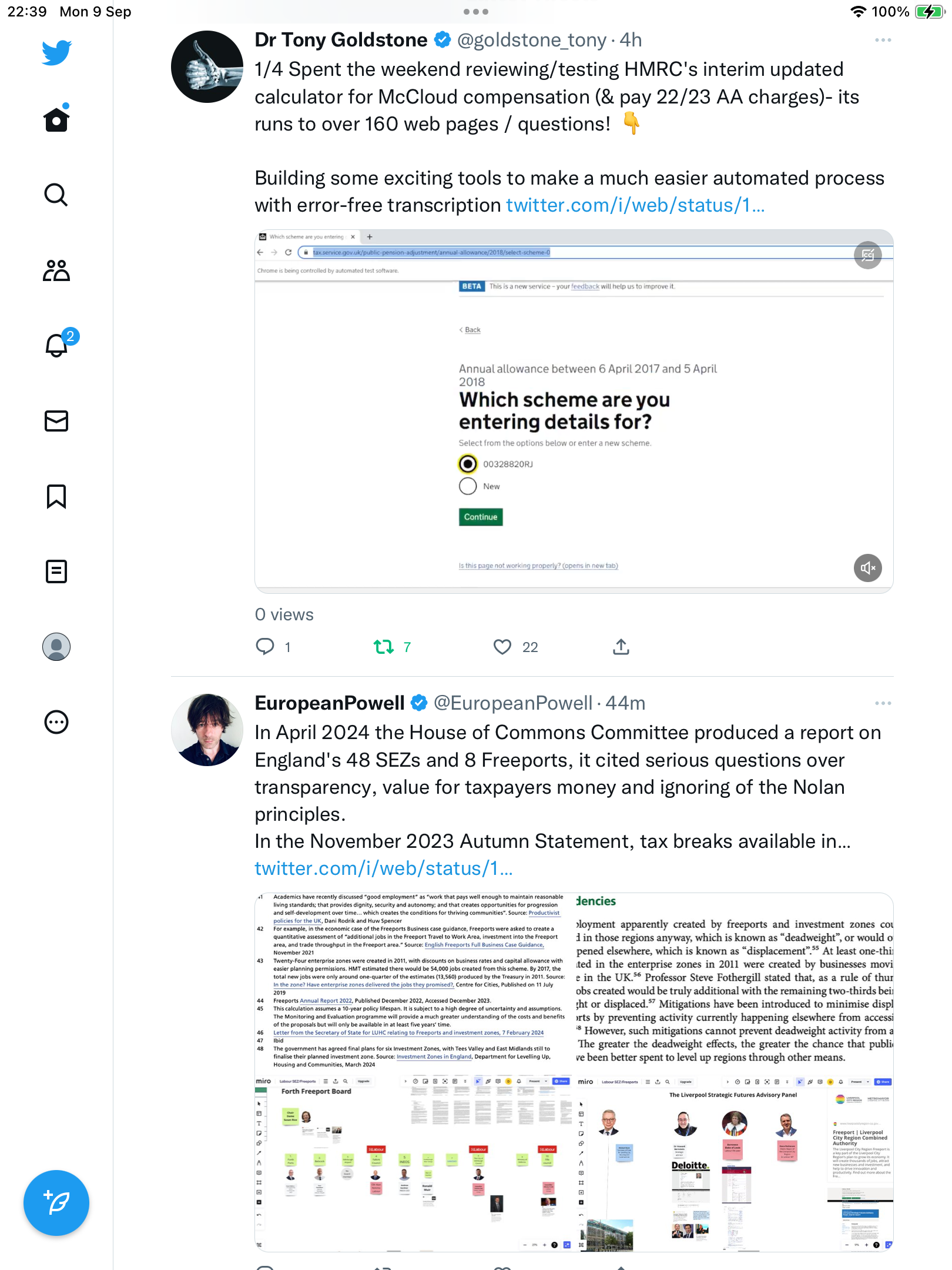This screenshot has height=1270, width=952.
Task: Open options menu on Goldstone's tweet
Action: coord(883,40)
